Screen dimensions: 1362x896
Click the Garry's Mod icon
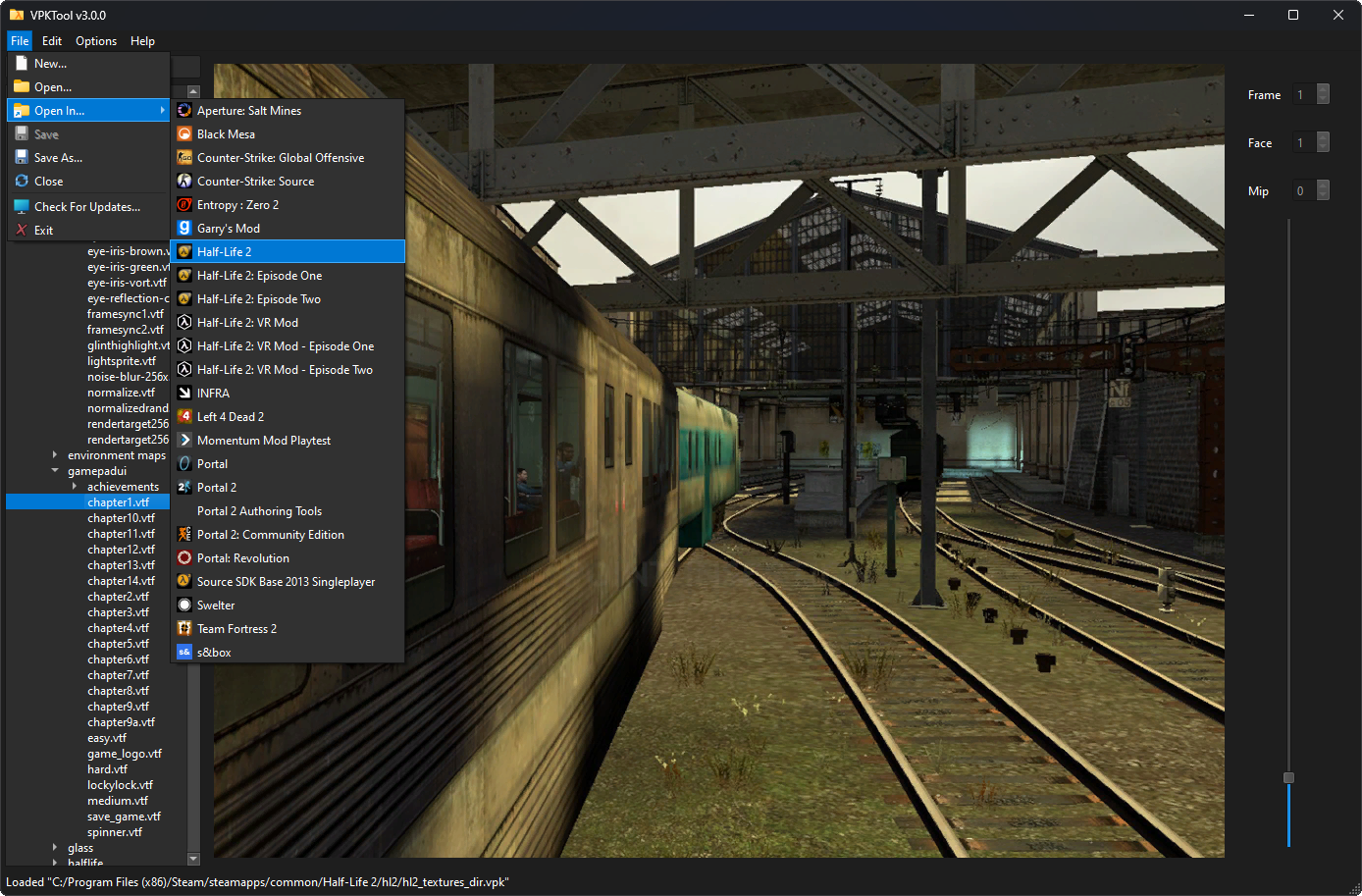pos(184,228)
